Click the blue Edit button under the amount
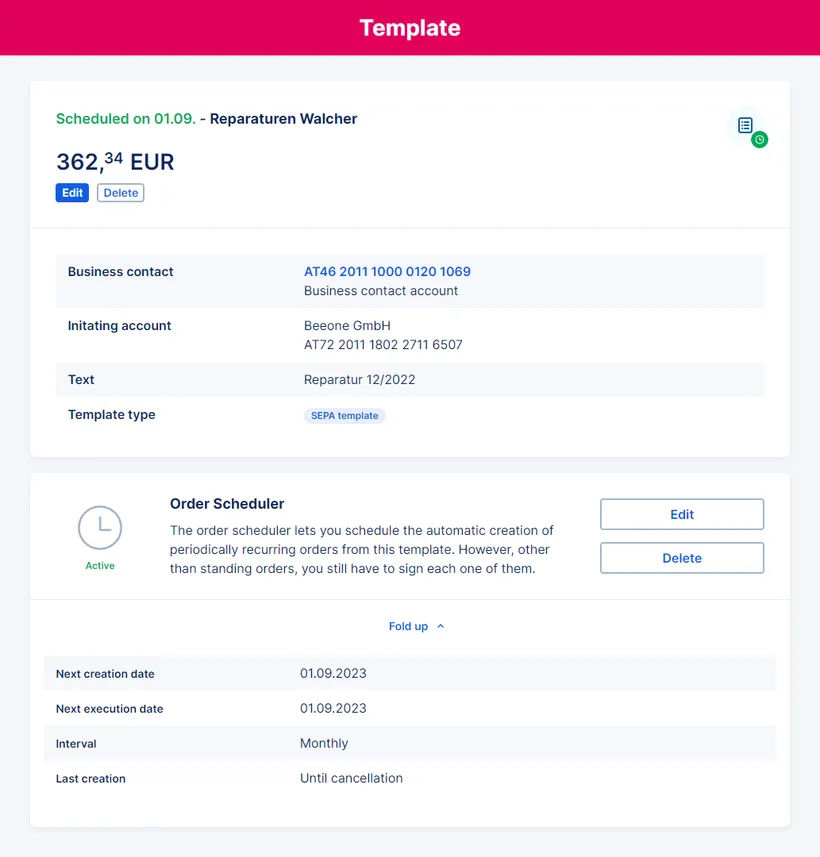 pyautogui.click(x=71, y=192)
